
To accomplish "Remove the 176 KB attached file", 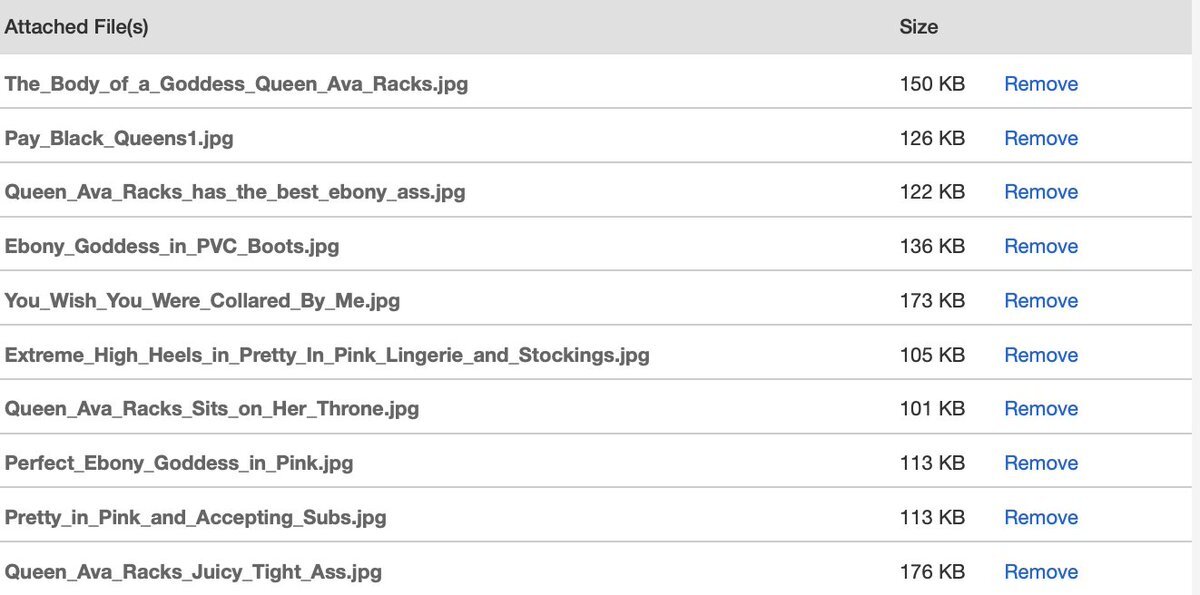I will click(x=1040, y=572).
